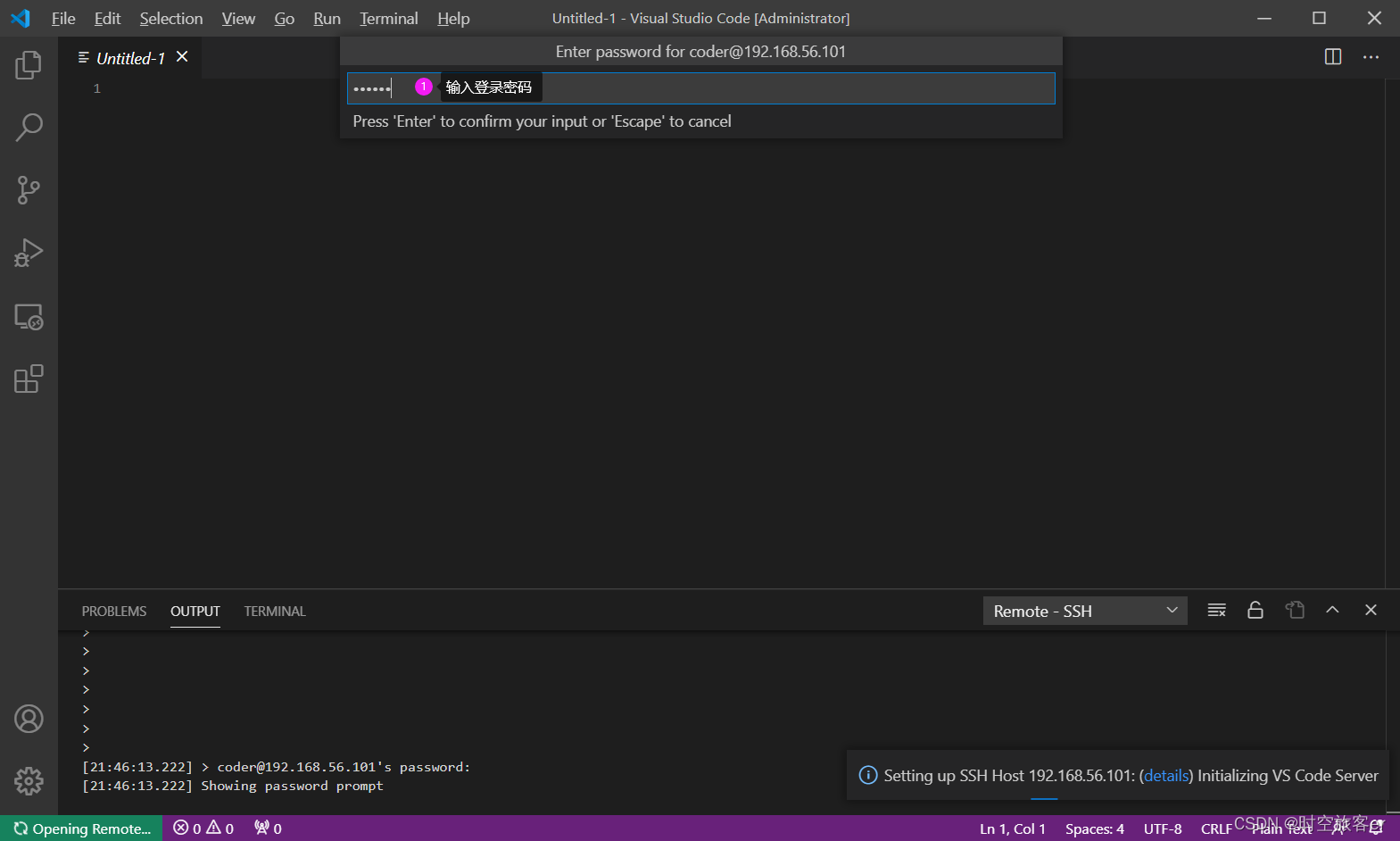Open the details link in notification

(x=1166, y=776)
